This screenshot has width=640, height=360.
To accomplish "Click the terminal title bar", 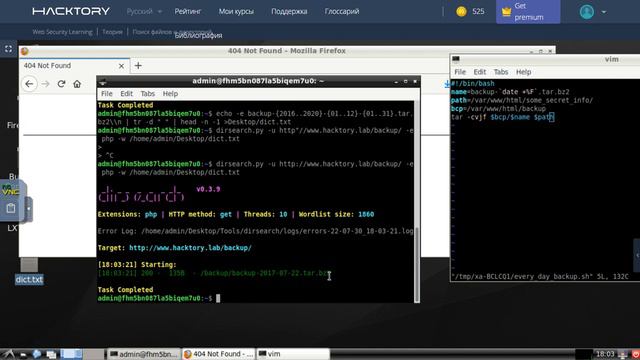I will 258,81.
